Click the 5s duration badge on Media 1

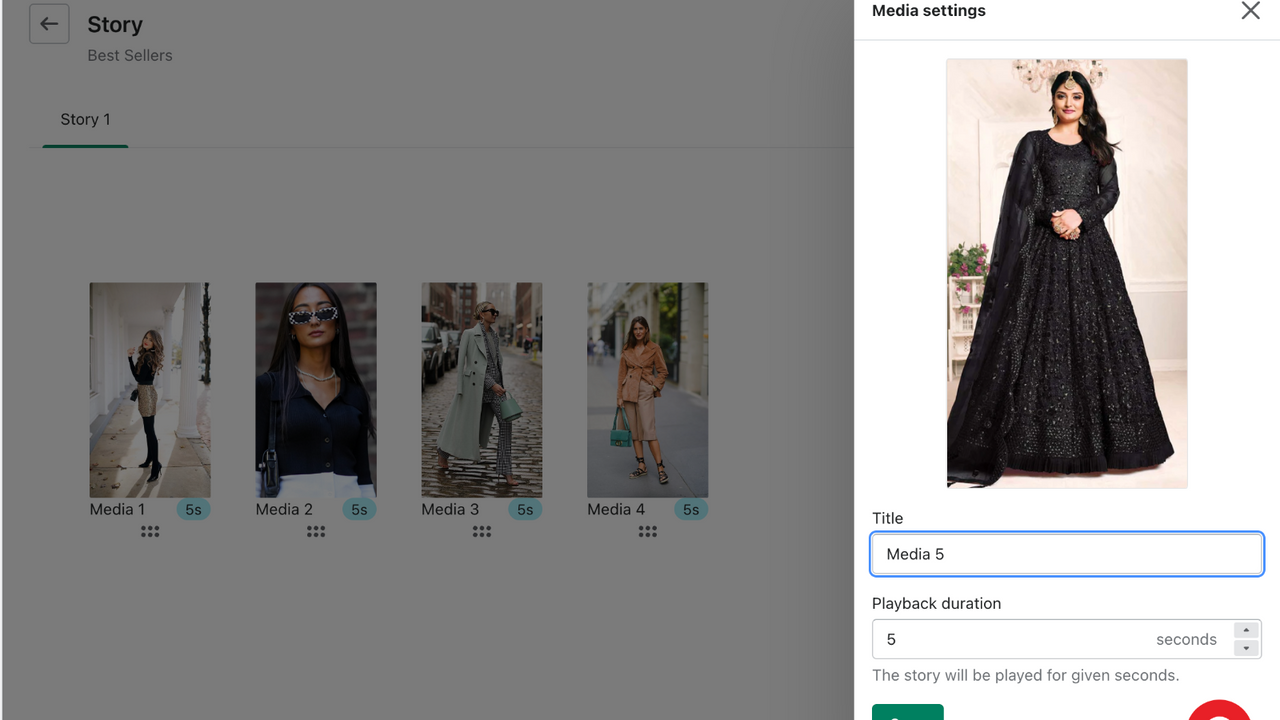point(193,509)
